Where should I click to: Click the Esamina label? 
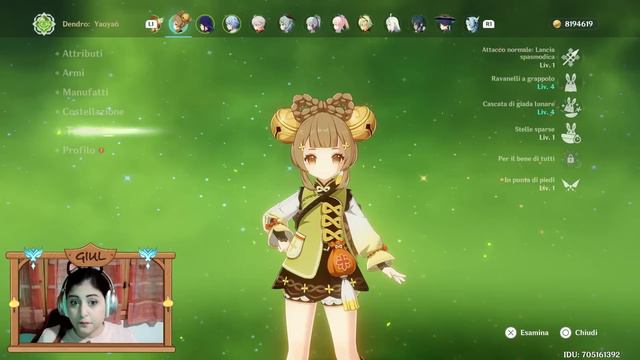click(x=534, y=333)
